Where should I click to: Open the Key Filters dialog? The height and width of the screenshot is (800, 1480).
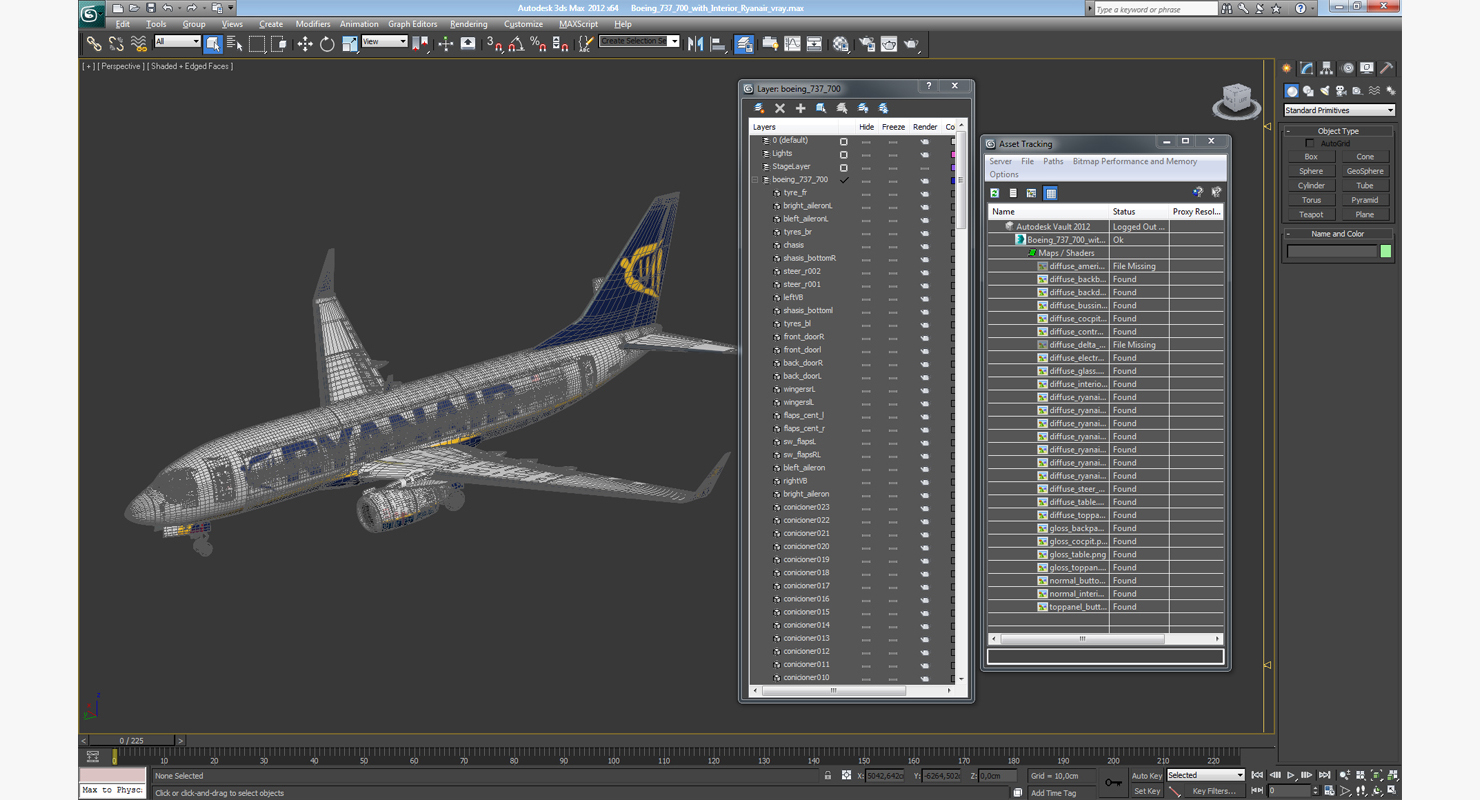tap(1213, 791)
